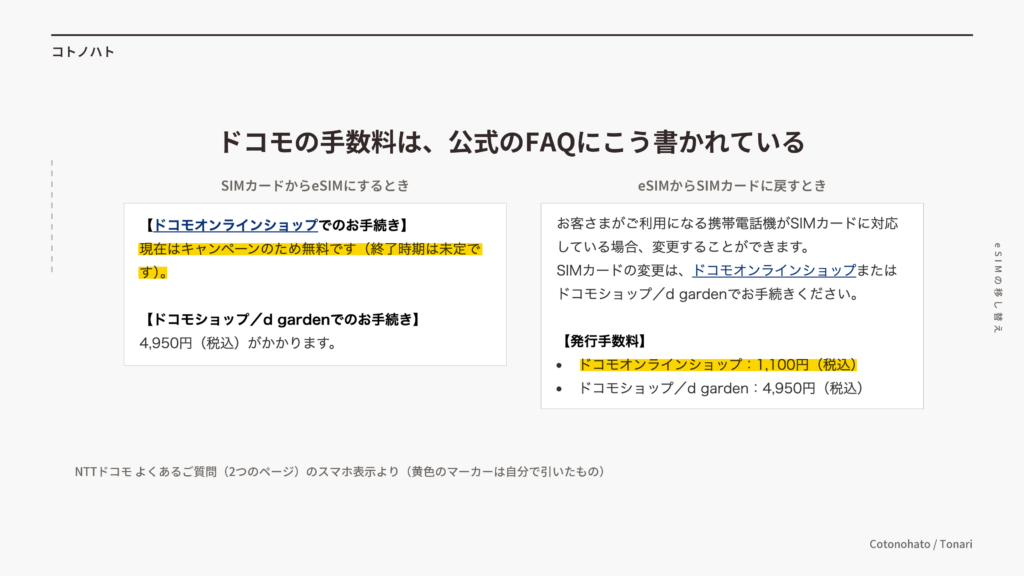Screen dimensions: 1024x576
Task: Click 【ドコモショップ／d gardenでのお手続き】 heading
Action: coord(281,319)
